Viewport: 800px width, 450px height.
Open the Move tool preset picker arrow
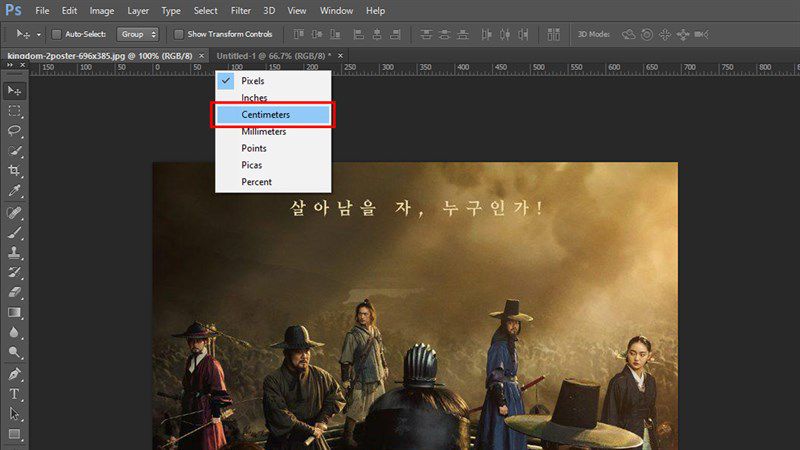38,35
